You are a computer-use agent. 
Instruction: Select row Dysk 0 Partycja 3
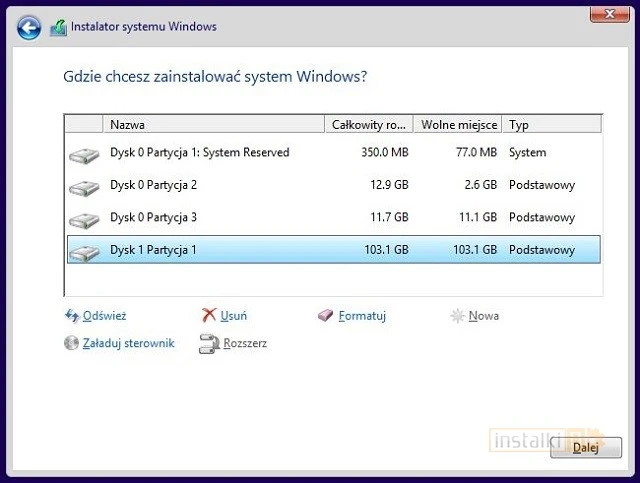[333, 217]
